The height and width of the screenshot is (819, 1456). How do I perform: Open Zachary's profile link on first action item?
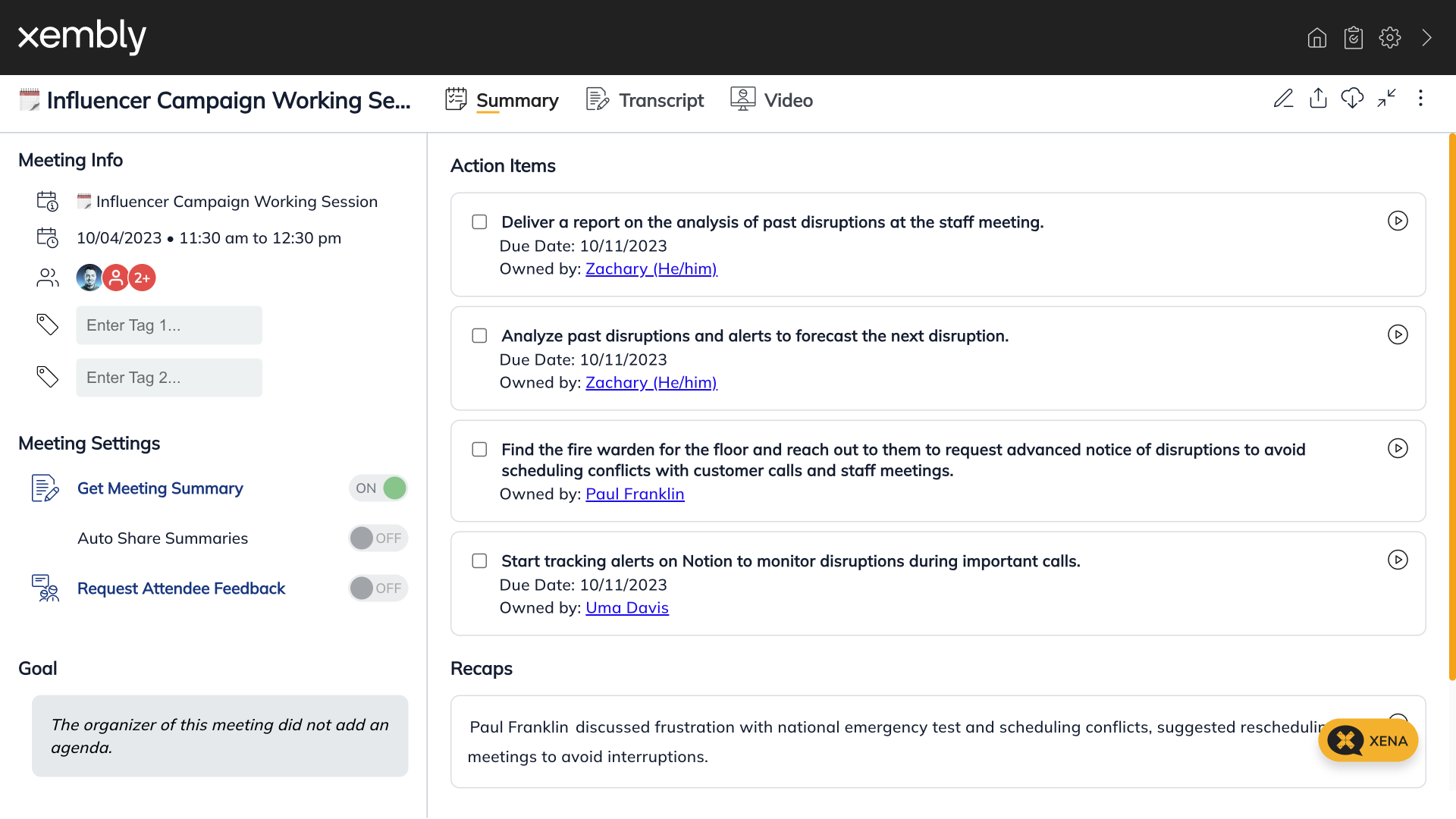coord(650,268)
